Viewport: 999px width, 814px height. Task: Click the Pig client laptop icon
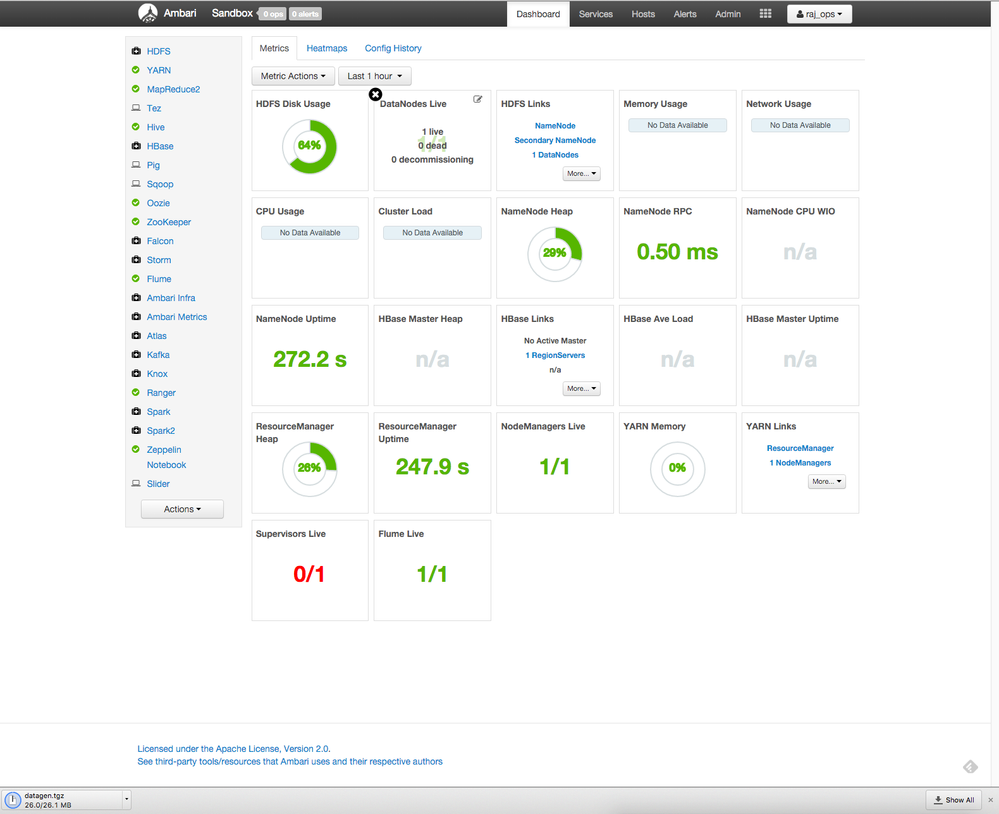point(136,165)
